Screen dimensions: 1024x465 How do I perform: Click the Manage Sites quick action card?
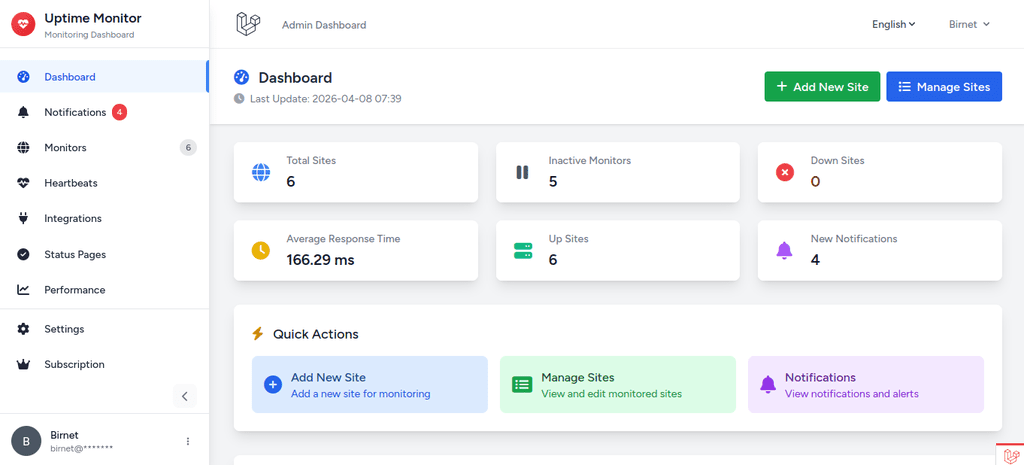pyautogui.click(x=616, y=385)
